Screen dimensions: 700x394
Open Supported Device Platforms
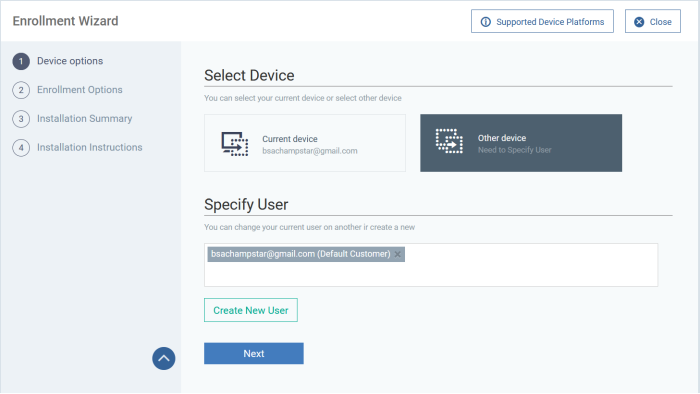[x=542, y=21]
